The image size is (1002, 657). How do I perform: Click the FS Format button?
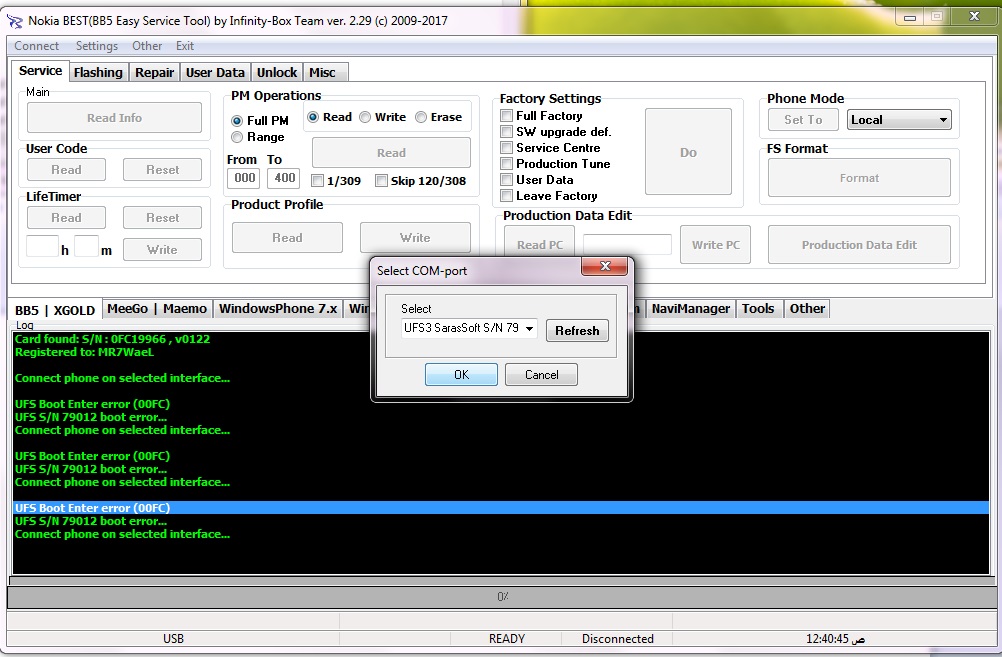(x=859, y=178)
